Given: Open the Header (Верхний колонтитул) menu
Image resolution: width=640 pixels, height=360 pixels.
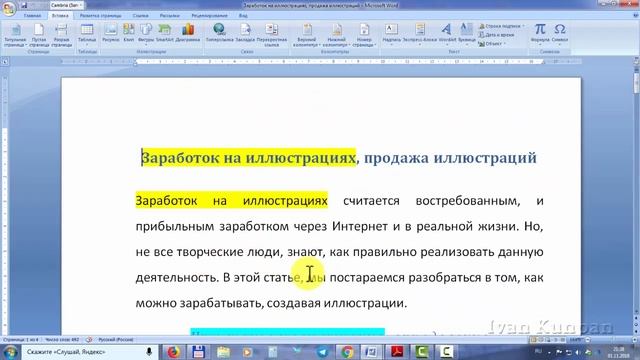Looking at the screenshot, I should (307, 35).
